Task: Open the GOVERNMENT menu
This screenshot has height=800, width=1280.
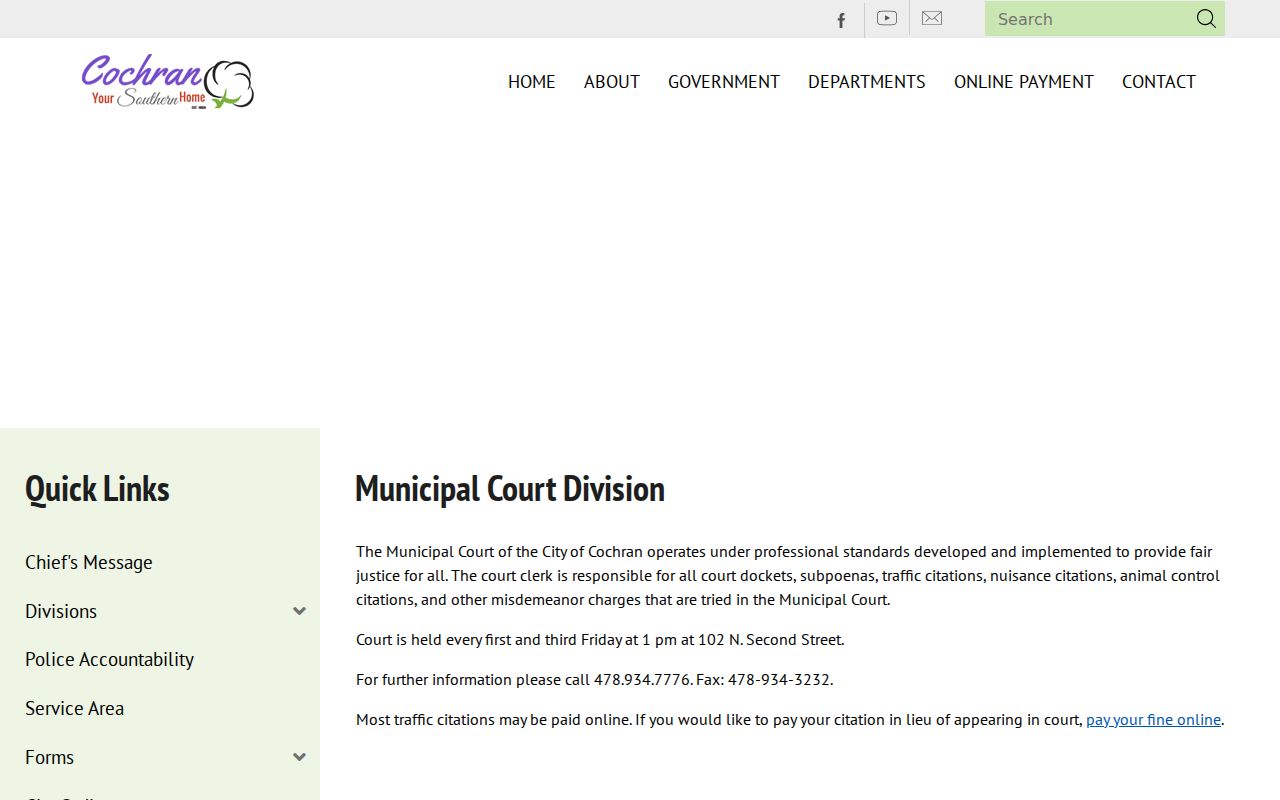Action: (724, 82)
